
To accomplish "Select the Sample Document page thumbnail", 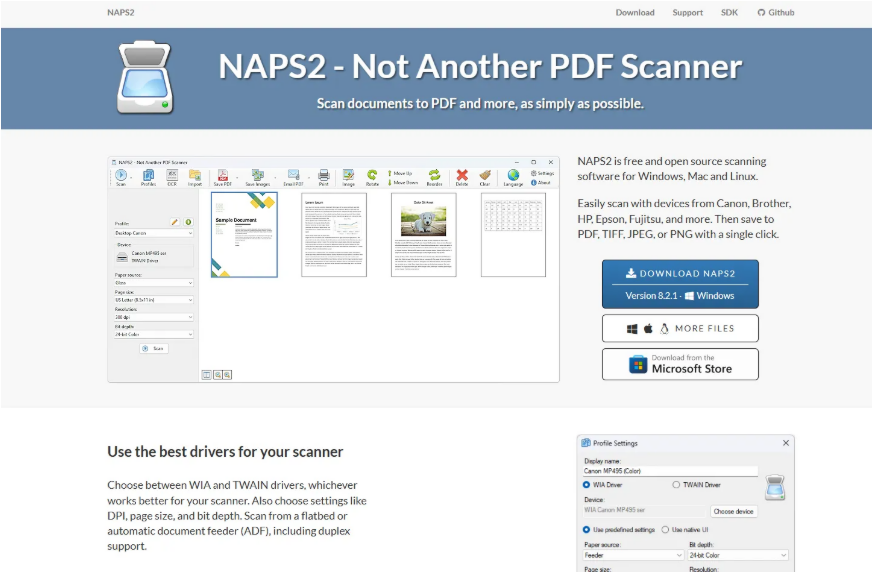I will click(244, 234).
